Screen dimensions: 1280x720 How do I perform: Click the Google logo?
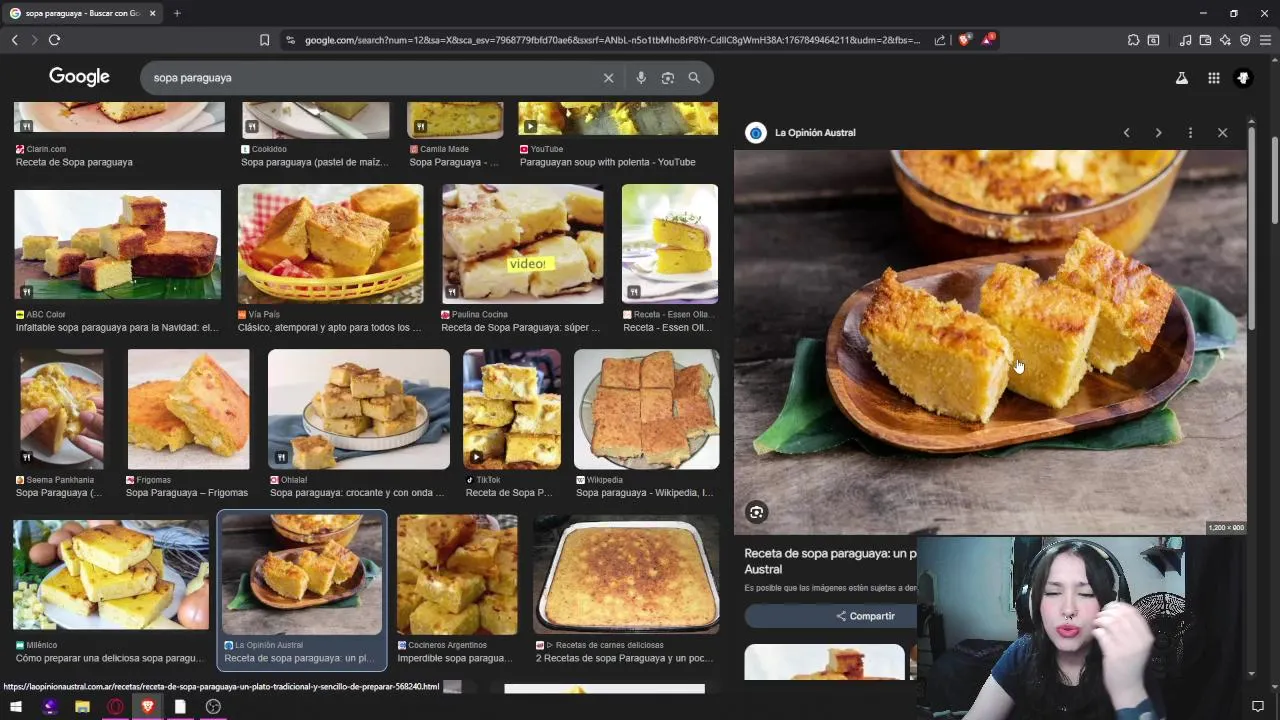coord(79,77)
